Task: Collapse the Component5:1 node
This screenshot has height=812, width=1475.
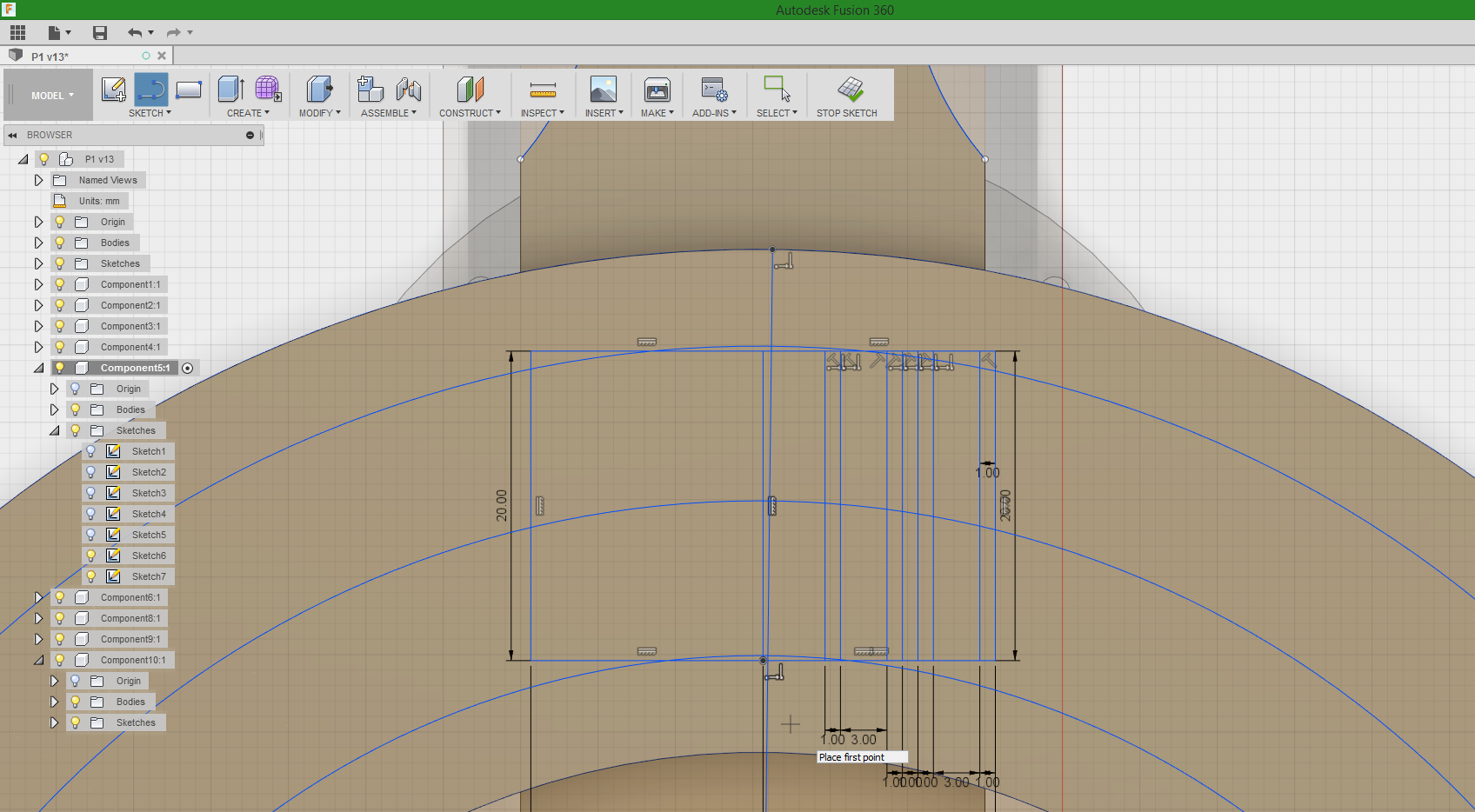Action: 38,368
